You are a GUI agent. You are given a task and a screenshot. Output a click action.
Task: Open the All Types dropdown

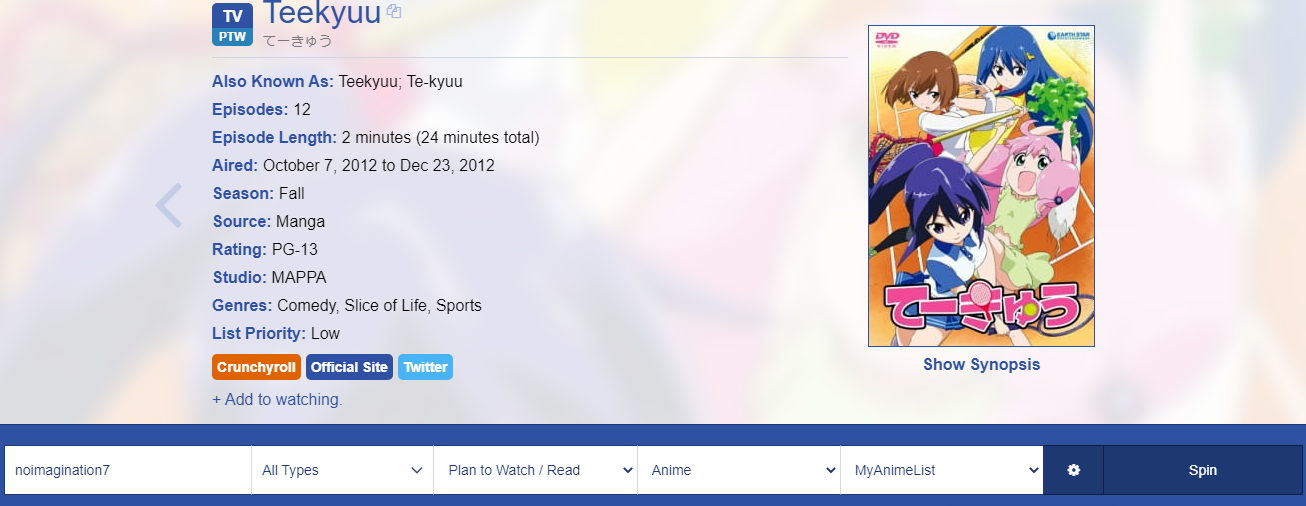(342, 470)
